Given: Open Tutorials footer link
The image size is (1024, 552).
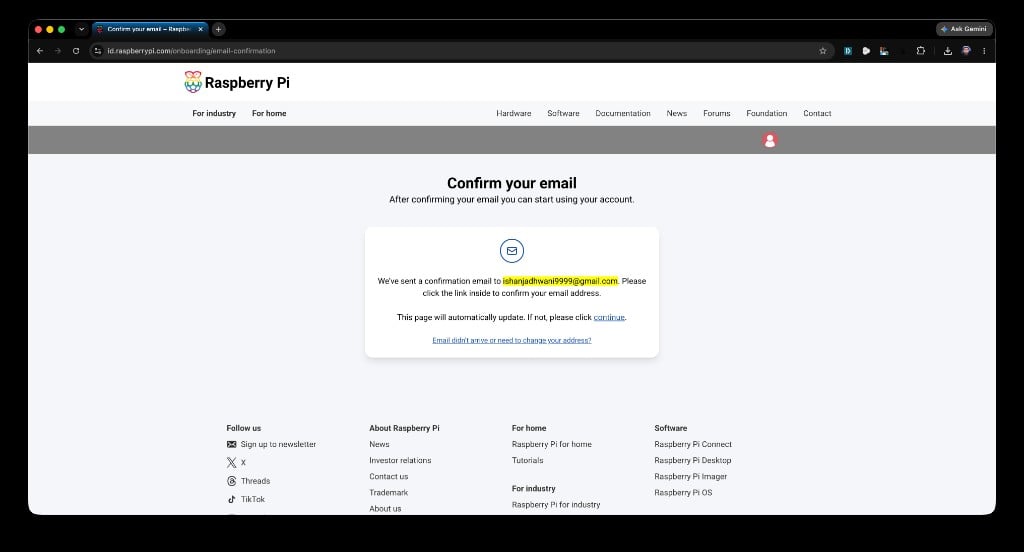Looking at the screenshot, I should 527,461.
